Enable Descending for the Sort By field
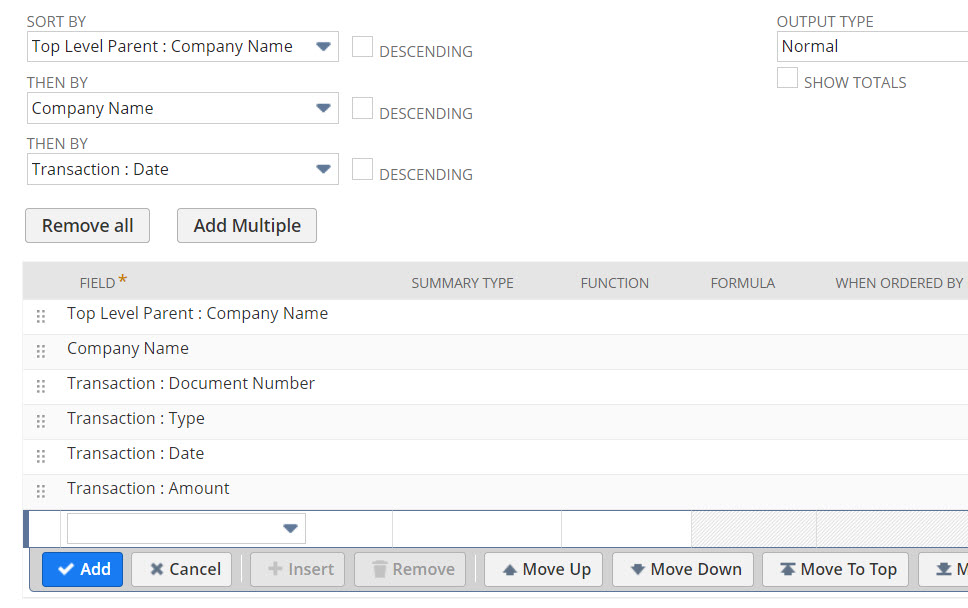The width and height of the screenshot is (968, 608). click(363, 45)
